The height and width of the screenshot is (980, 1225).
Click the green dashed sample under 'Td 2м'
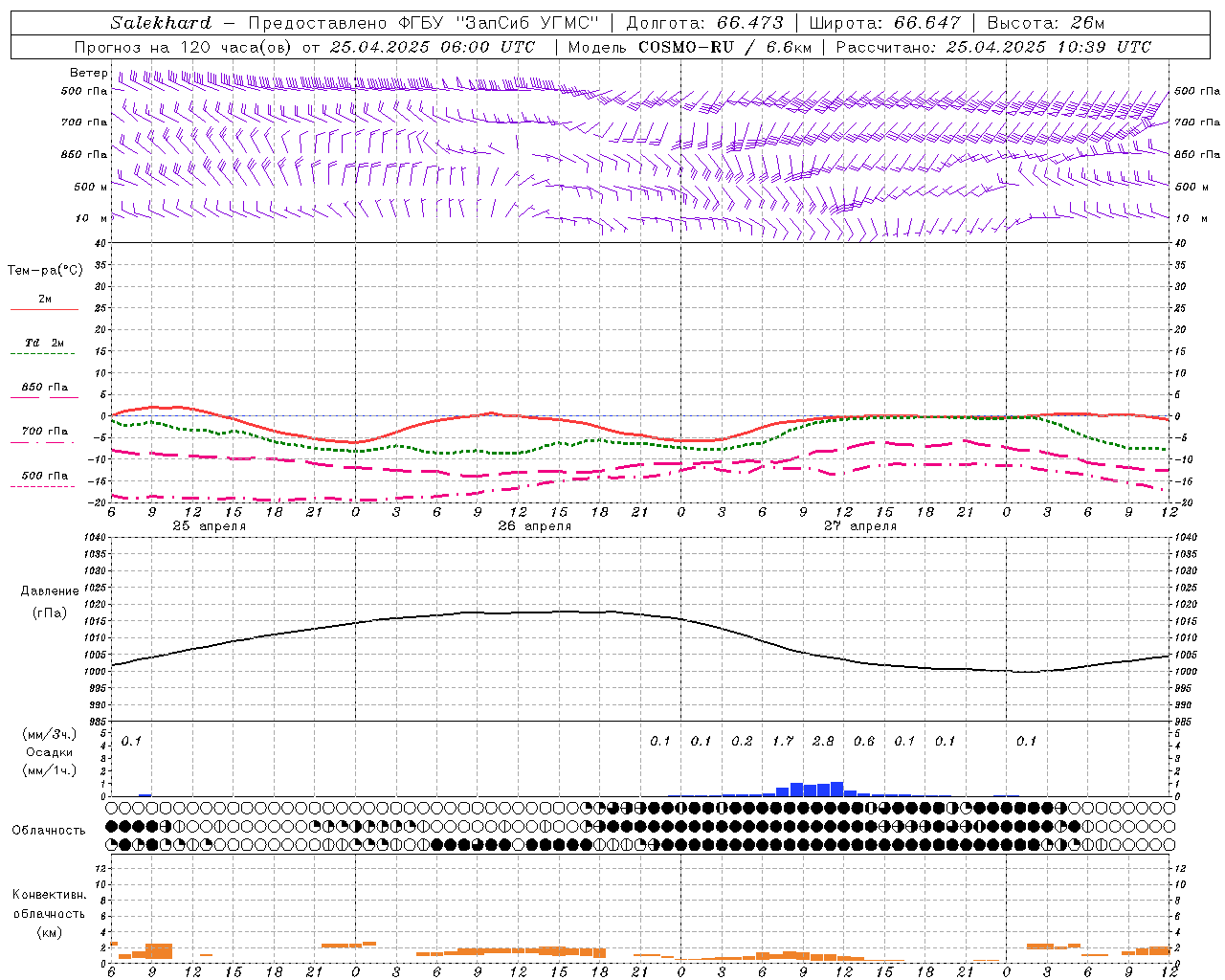coord(42,354)
